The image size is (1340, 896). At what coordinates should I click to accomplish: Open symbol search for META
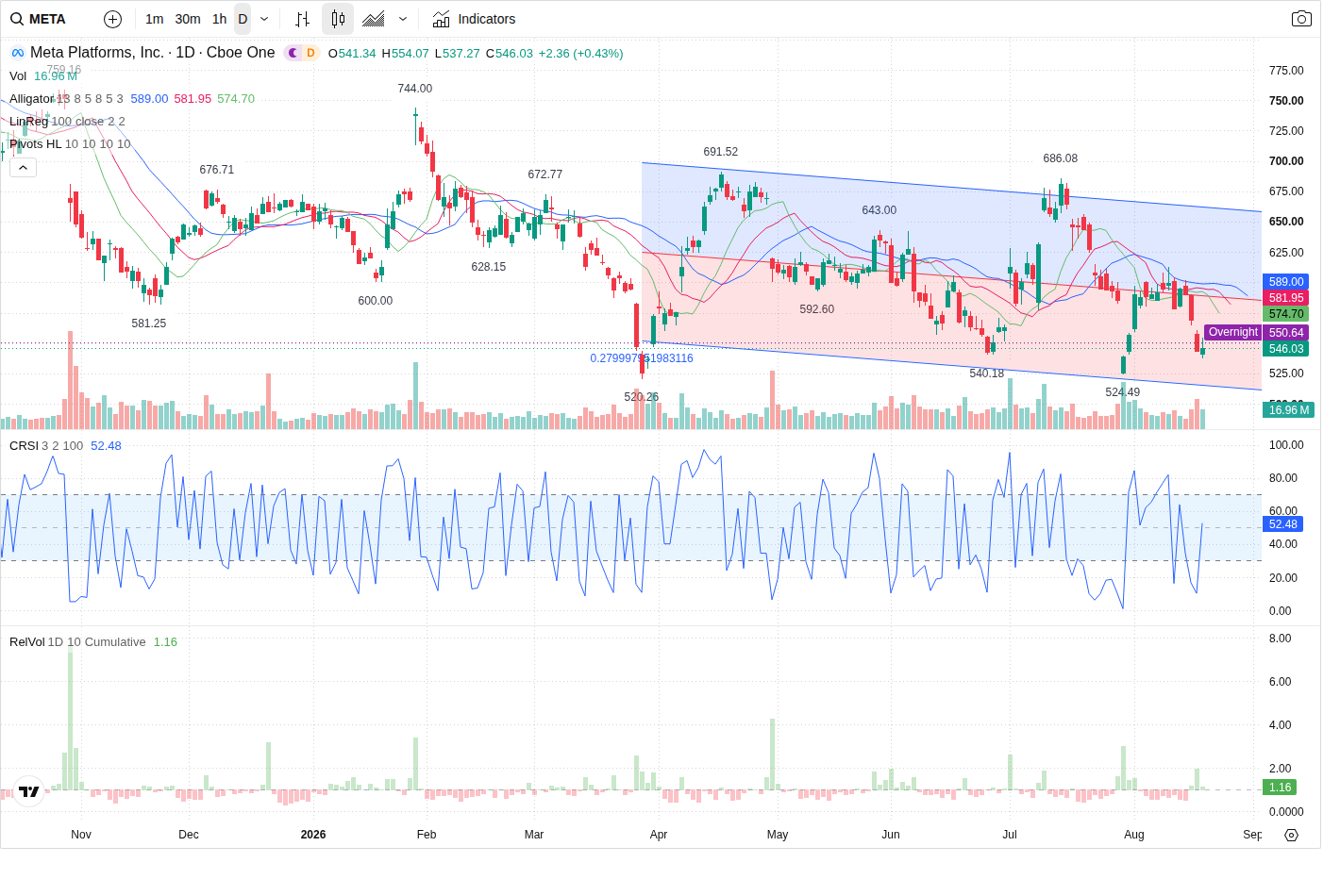[x=39, y=19]
